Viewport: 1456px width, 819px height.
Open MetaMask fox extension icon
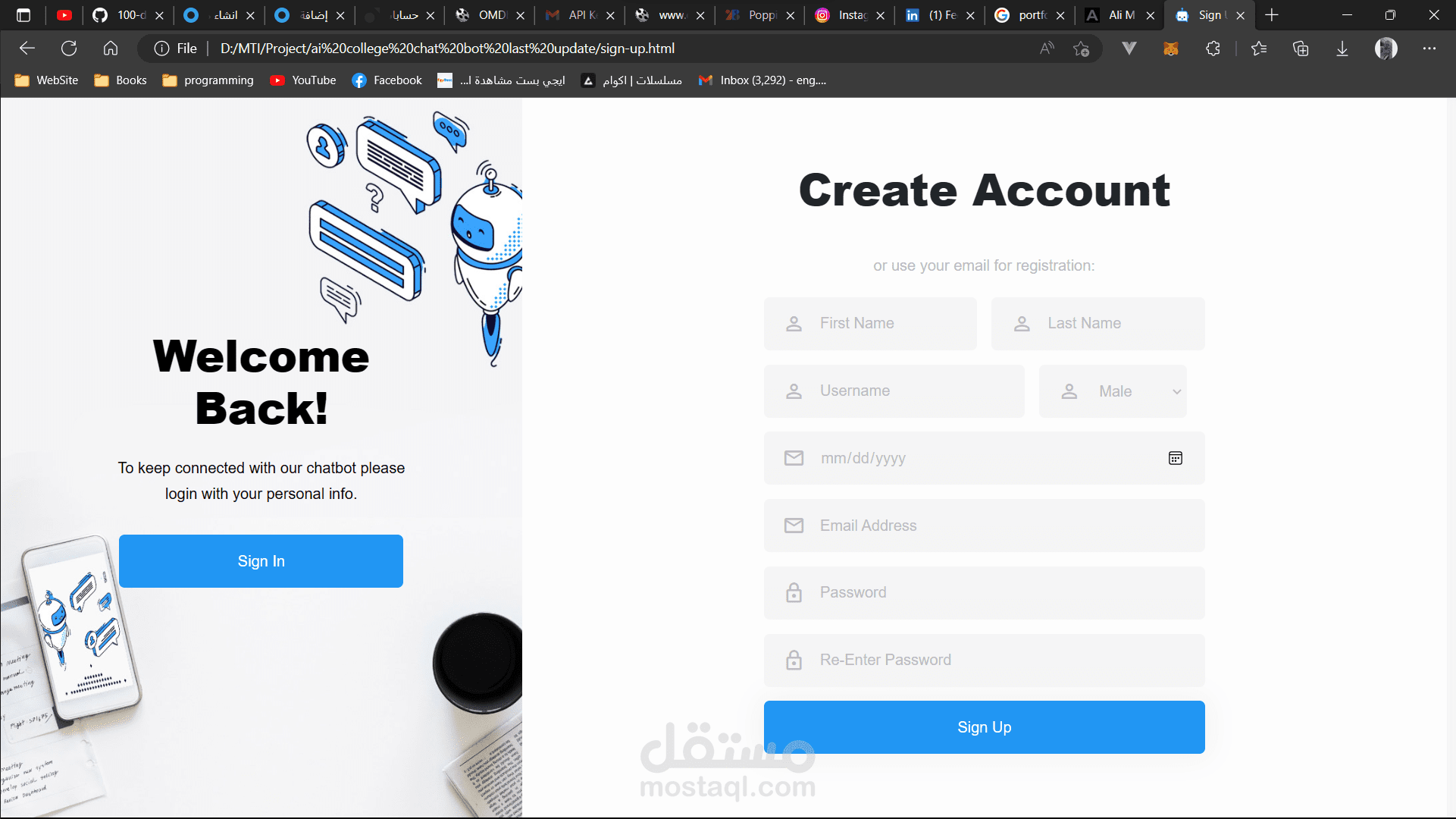coord(1171,49)
